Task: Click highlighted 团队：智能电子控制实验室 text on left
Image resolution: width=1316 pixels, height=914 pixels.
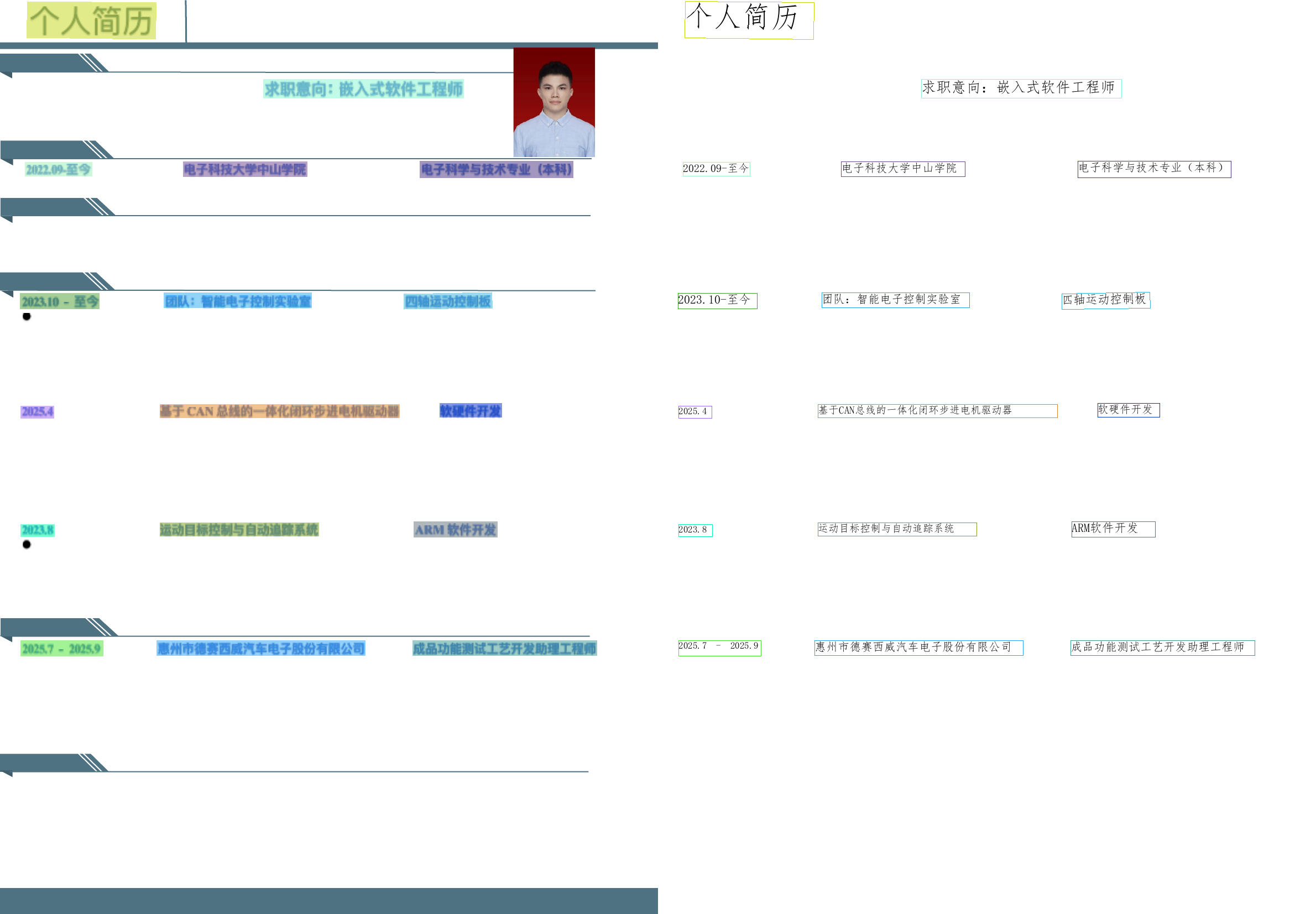Action: [x=237, y=301]
